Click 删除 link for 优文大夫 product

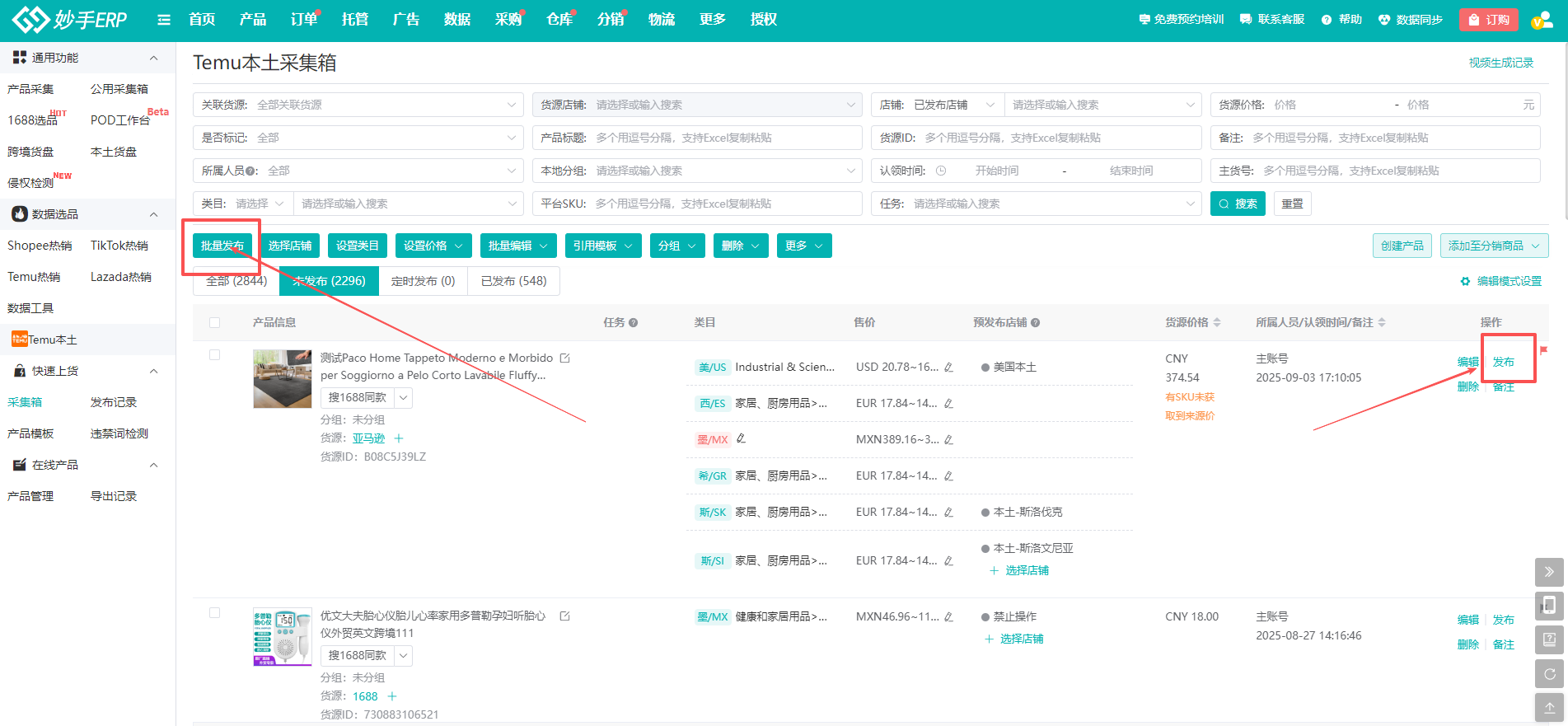[x=1467, y=644]
